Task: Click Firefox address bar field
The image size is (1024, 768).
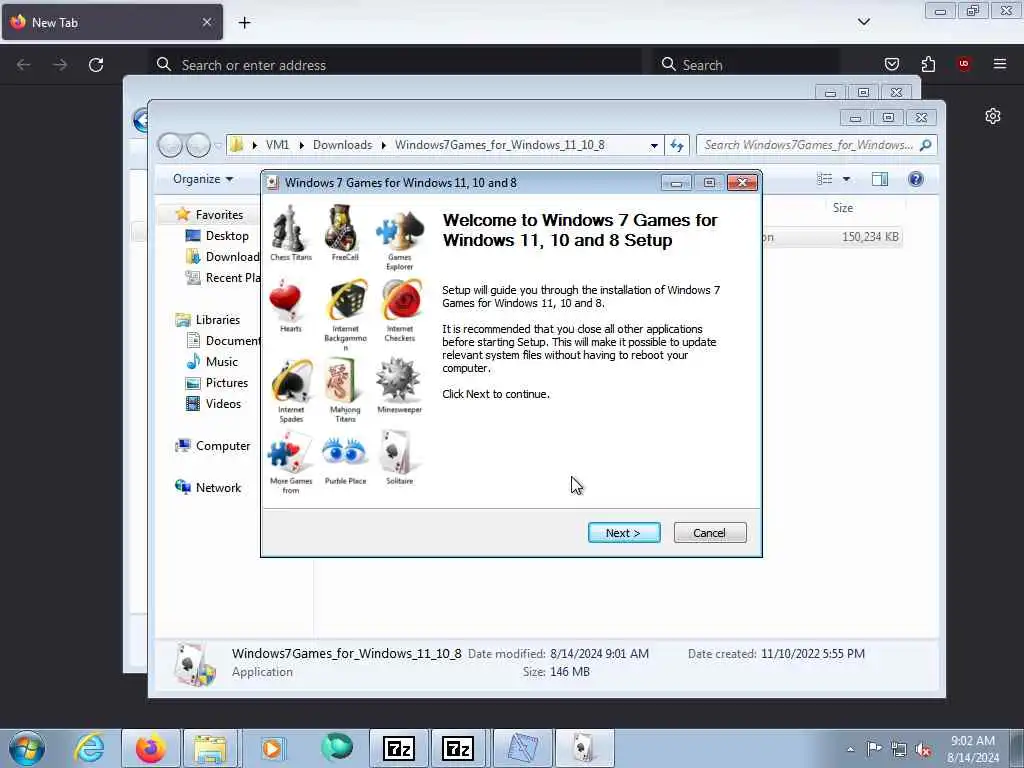Action: [x=395, y=65]
